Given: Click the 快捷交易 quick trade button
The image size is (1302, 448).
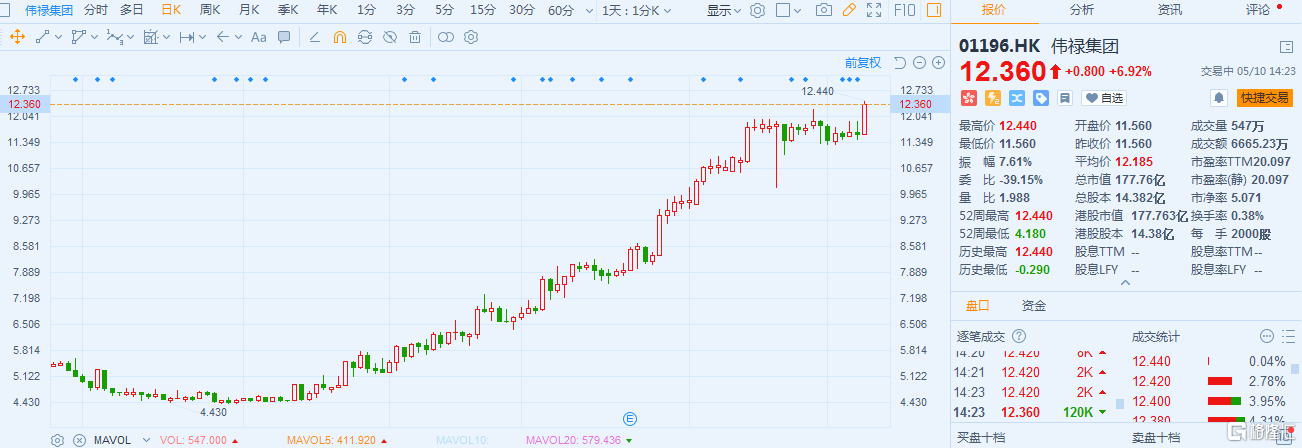Looking at the screenshot, I should 1264,97.
